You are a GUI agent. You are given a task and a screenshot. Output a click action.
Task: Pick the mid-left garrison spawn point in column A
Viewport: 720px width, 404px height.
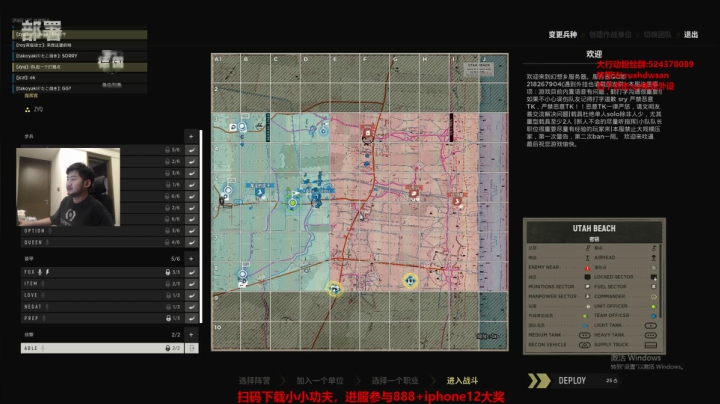(228, 190)
